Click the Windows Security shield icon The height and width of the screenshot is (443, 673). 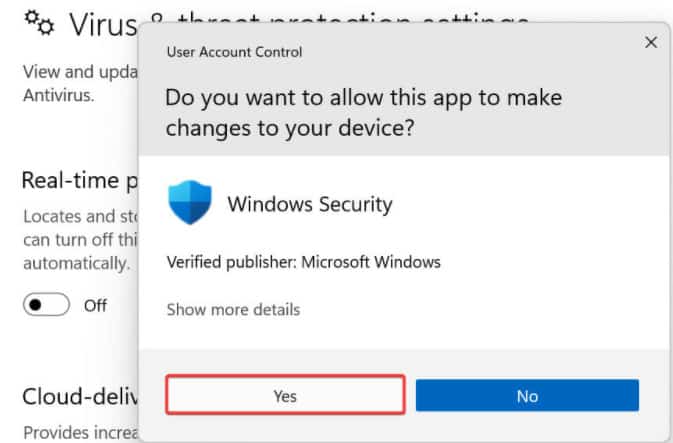click(x=190, y=203)
